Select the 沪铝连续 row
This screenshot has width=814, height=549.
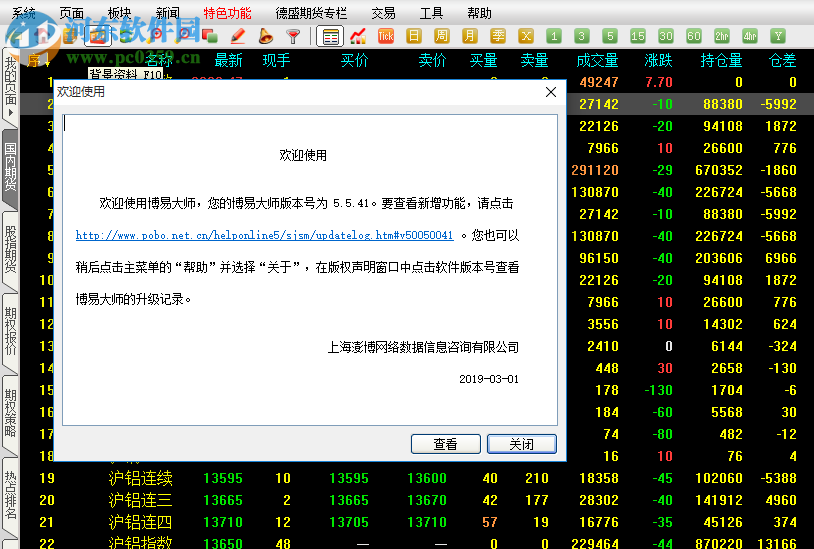[416, 478]
